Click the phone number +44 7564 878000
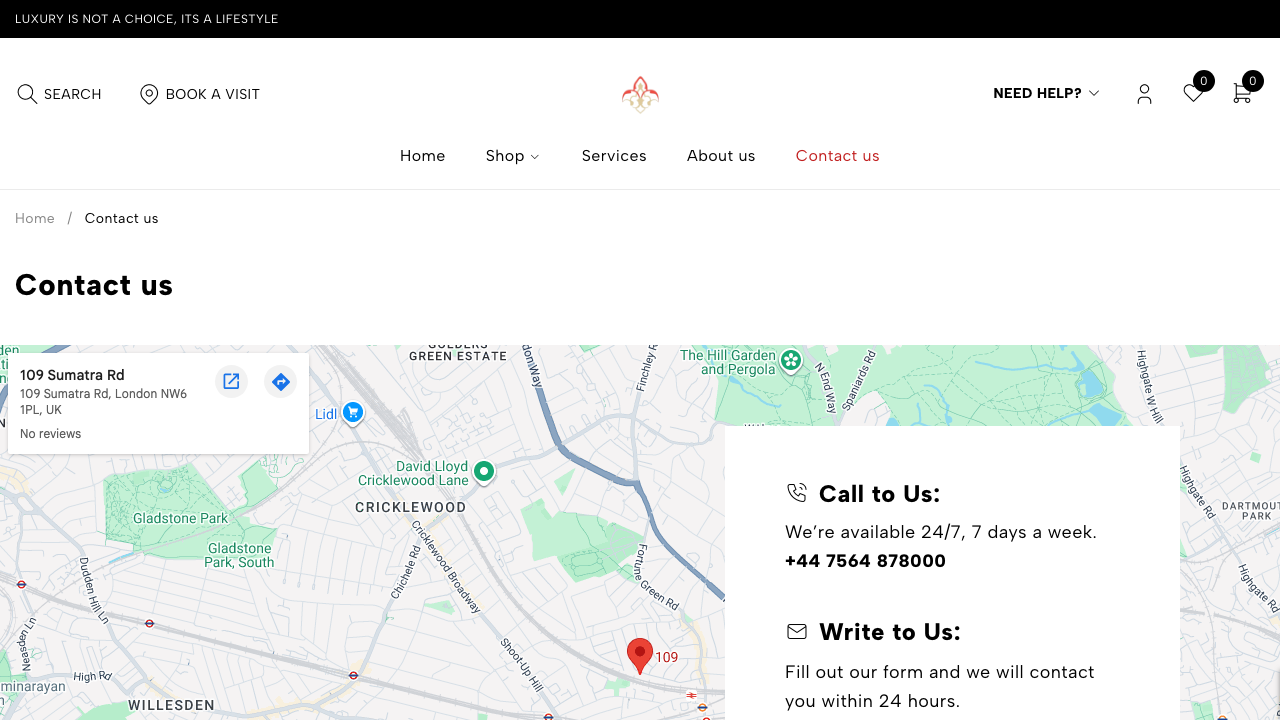The width and height of the screenshot is (1280, 720). [865, 561]
